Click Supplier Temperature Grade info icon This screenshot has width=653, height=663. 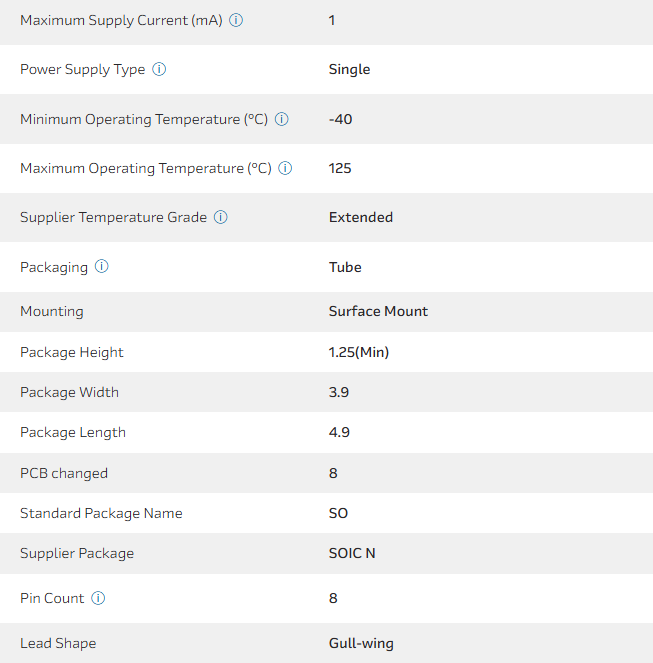[221, 217]
